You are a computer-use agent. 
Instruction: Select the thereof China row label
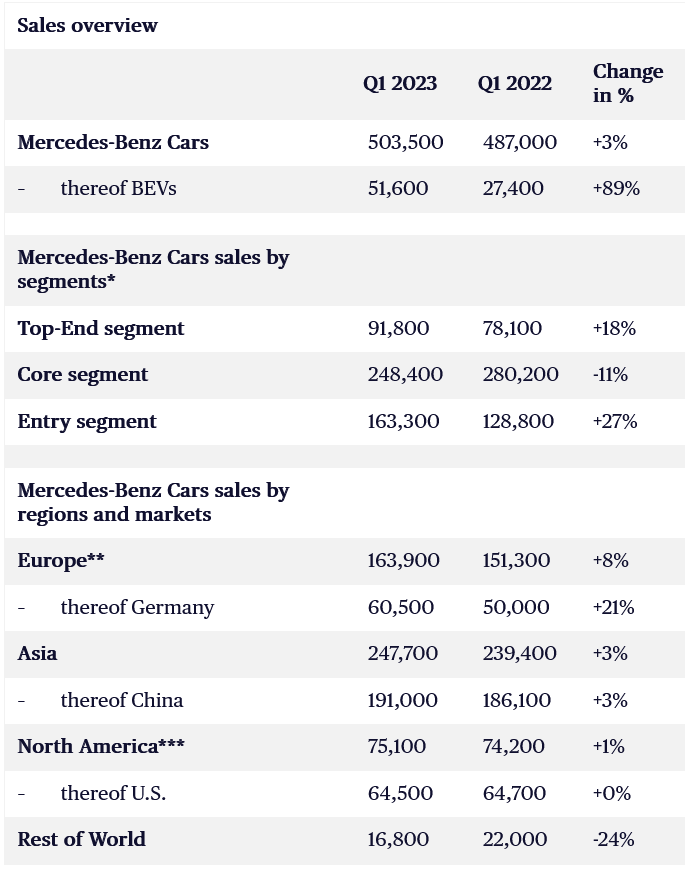(121, 700)
